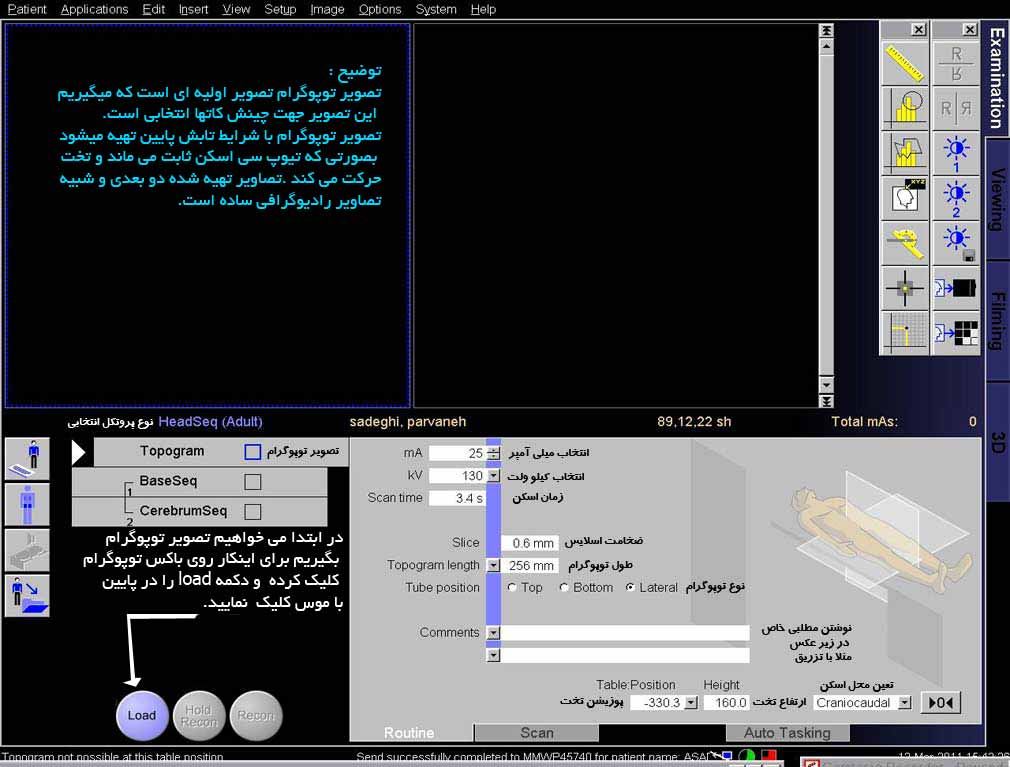Tick the Topogram checkbox
This screenshot has height=767, width=1010.
[252, 451]
